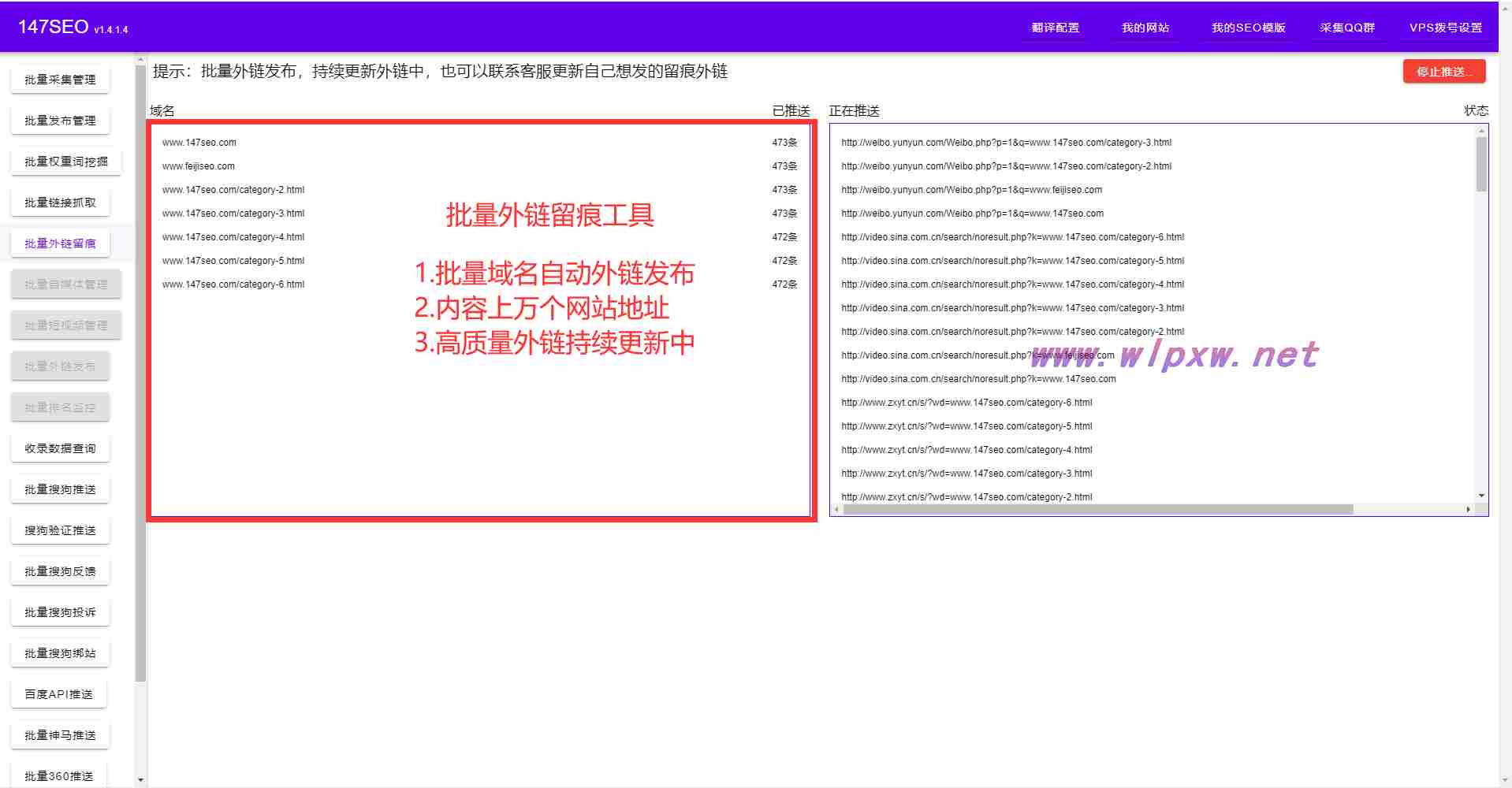The height and width of the screenshot is (788, 1512).
Task: Click www.zxyt.cn URL ending category-4.html
Action: [x=966, y=450]
